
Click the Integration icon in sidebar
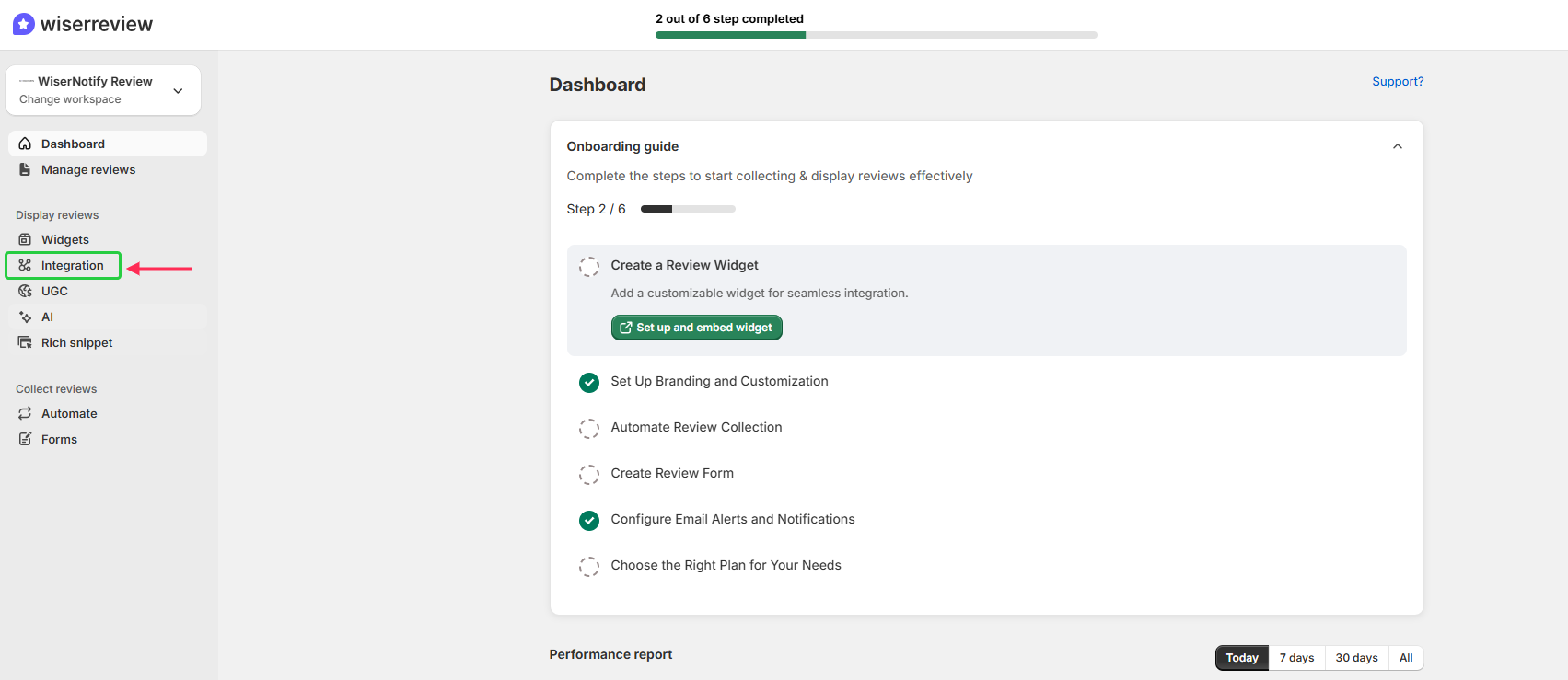25,265
